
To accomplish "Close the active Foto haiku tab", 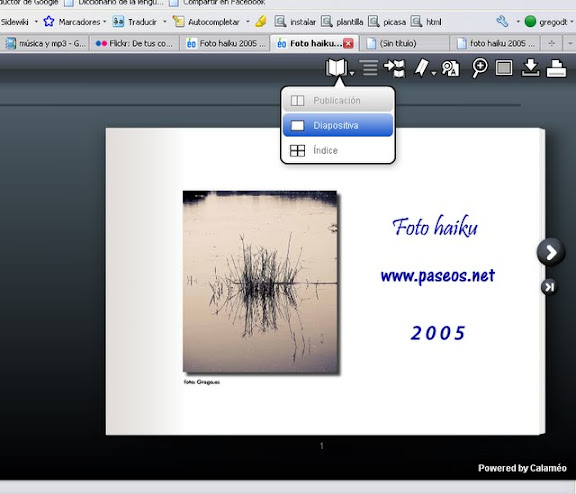I will (348, 43).
